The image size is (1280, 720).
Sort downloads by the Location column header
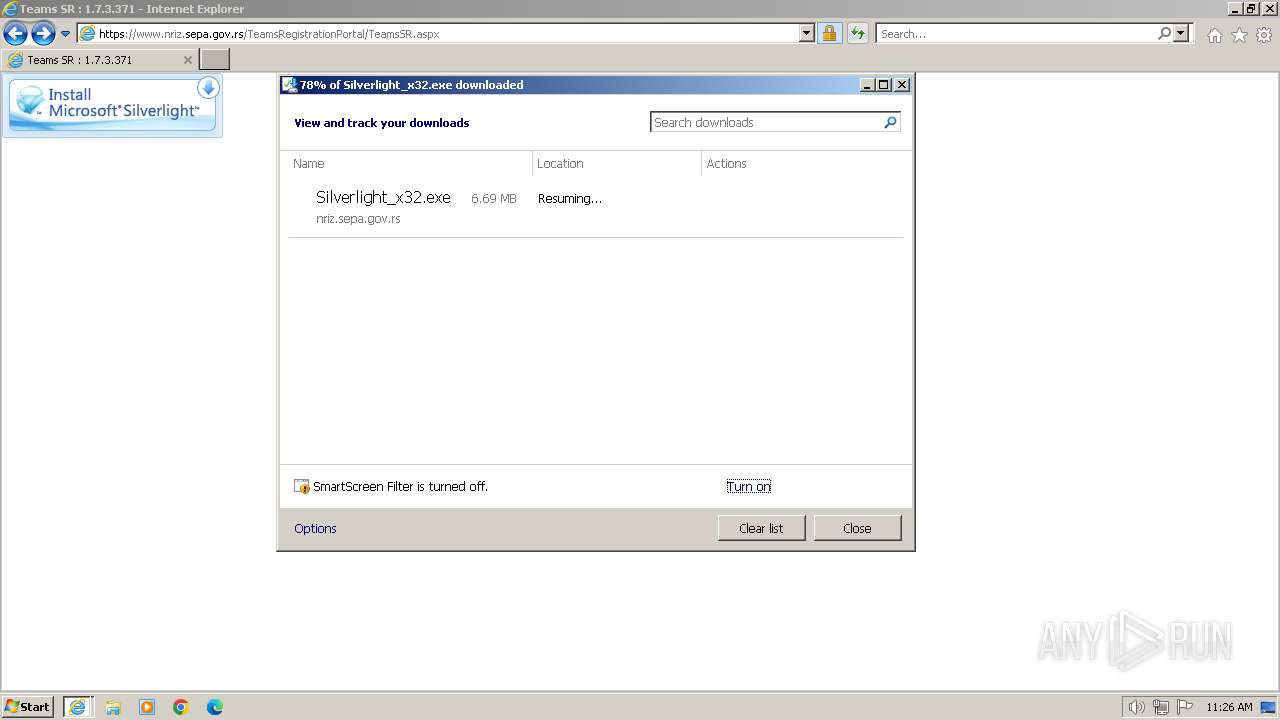point(617,163)
